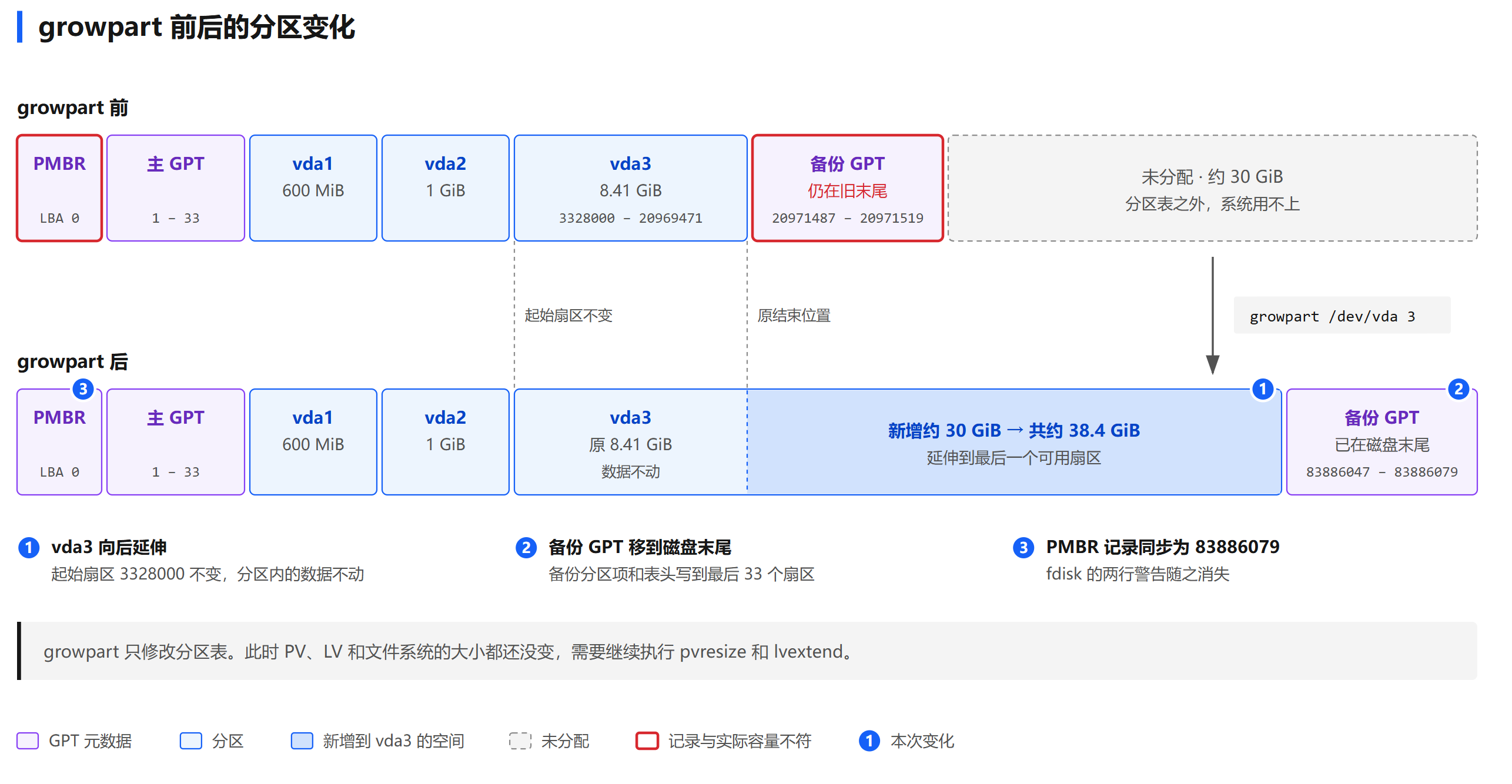The height and width of the screenshot is (784, 1512).
Task: Click text "分区表之外，系统用不上"
Action: tap(1213, 204)
